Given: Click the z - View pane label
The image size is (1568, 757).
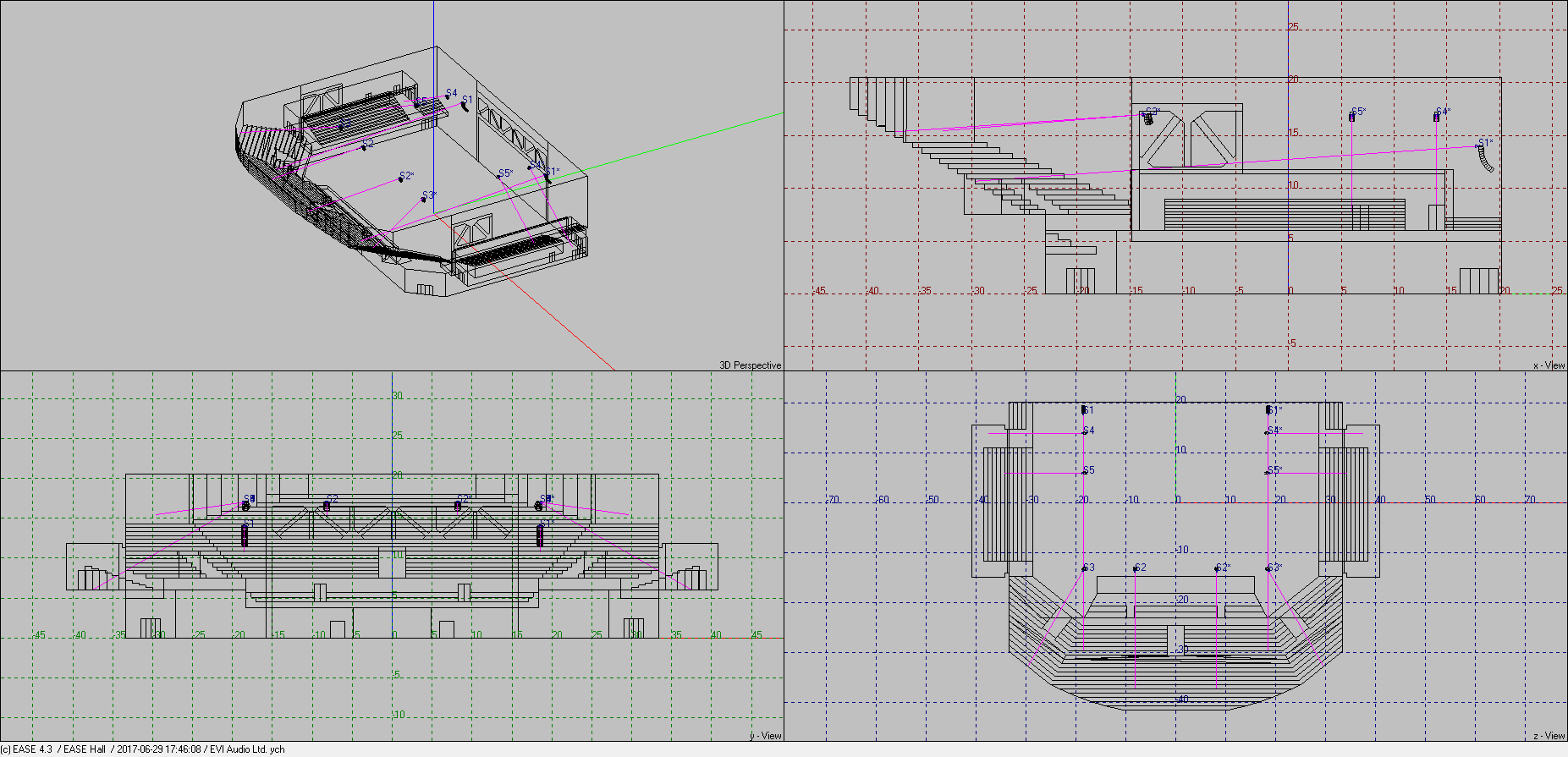Looking at the screenshot, I should click(x=1549, y=736).
